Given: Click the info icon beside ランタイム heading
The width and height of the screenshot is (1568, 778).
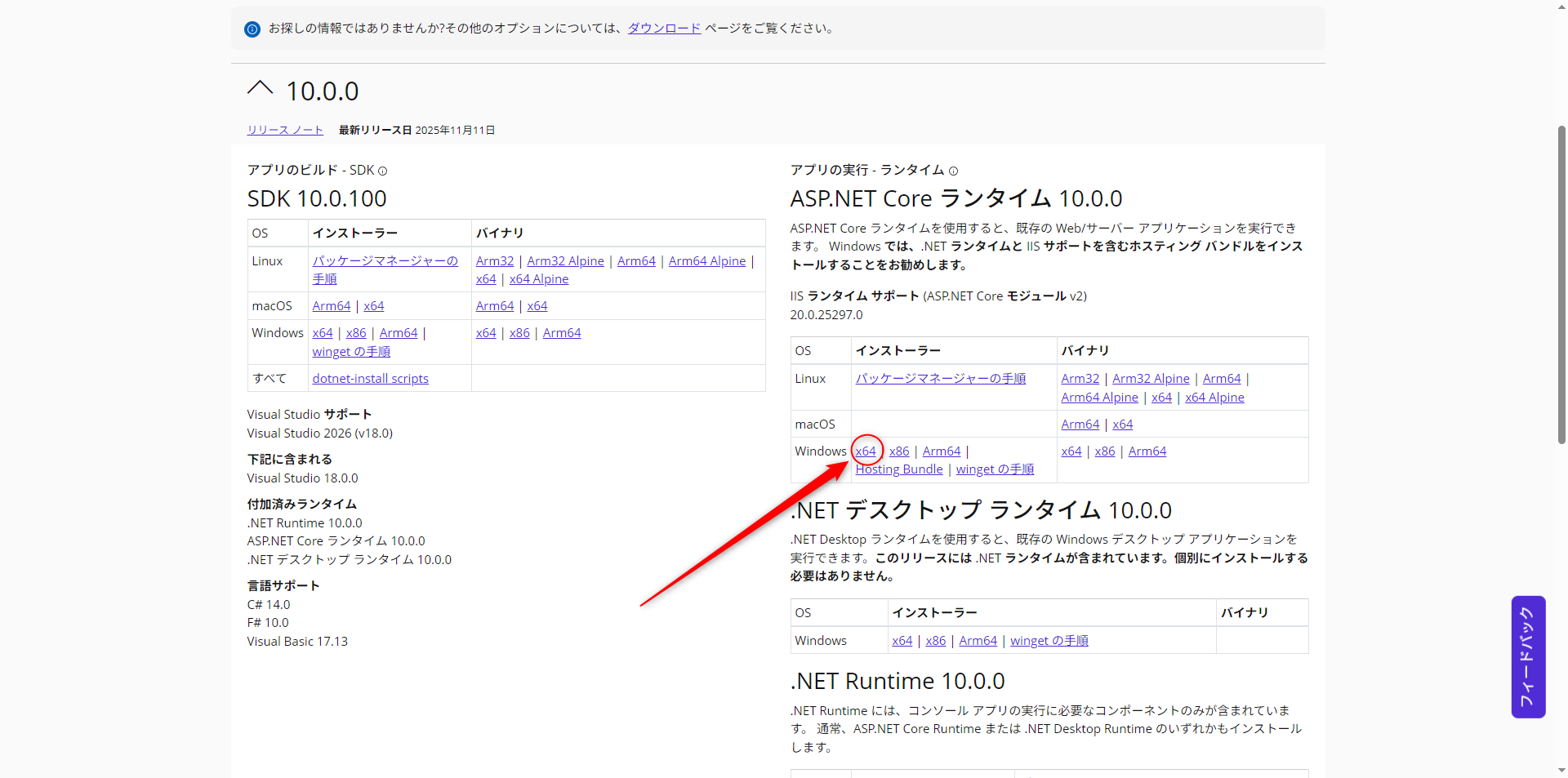Looking at the screenshot, I should coord(953,171).
